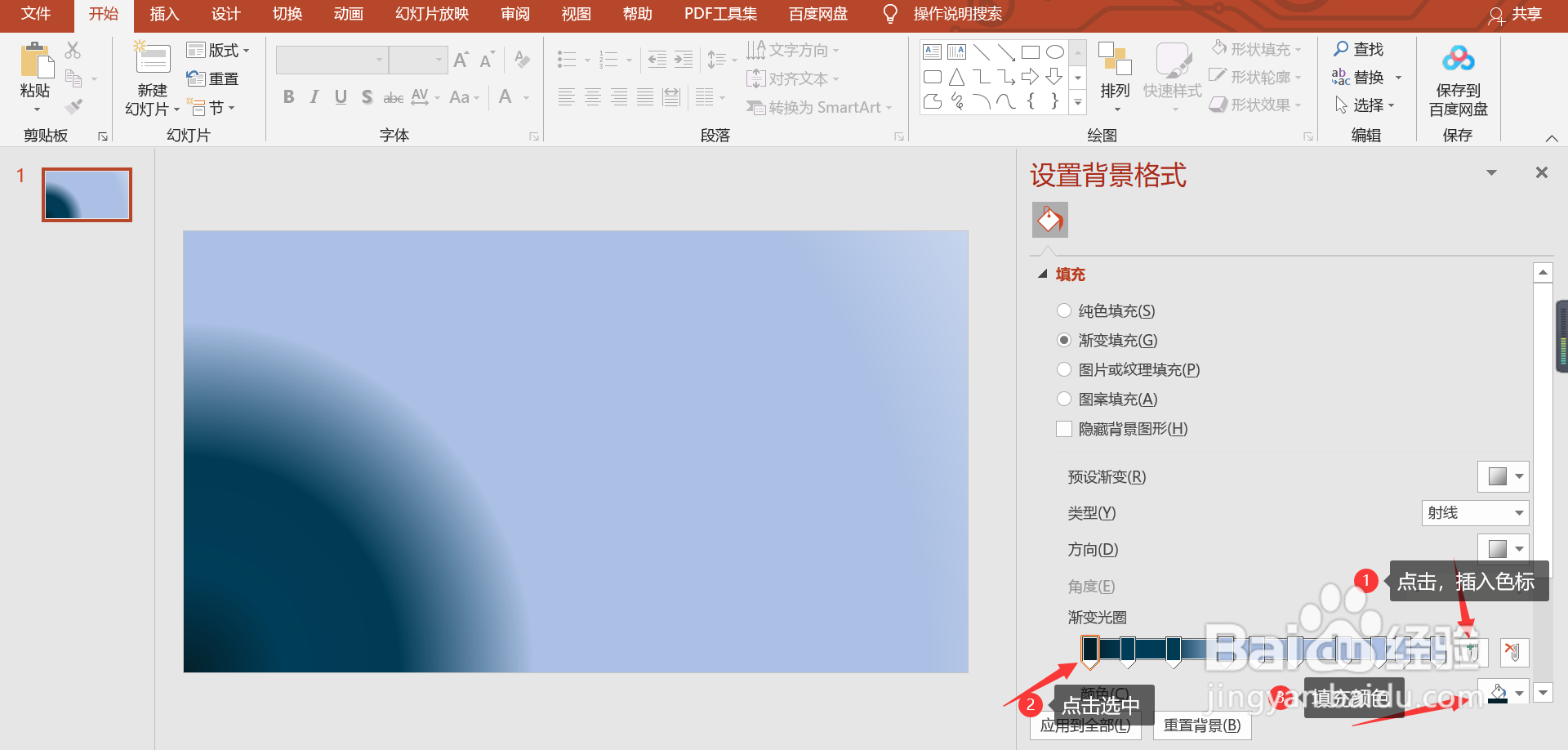The height and width of the screenshot is (750, 1568).
Task: Toggle Italic formatting
Action: (314, 97)
